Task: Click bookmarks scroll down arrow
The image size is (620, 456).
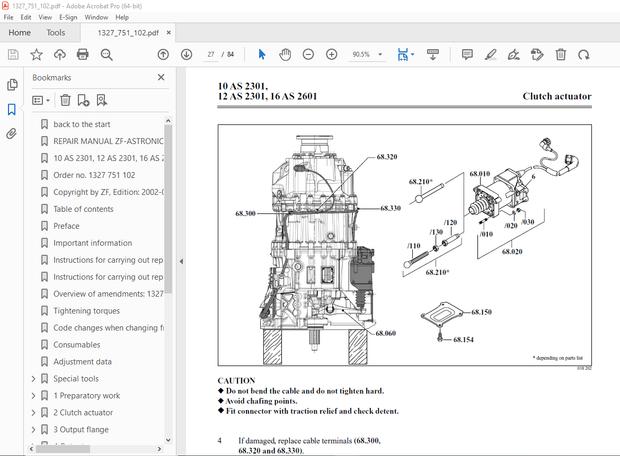Action: (x=168, y=440)
